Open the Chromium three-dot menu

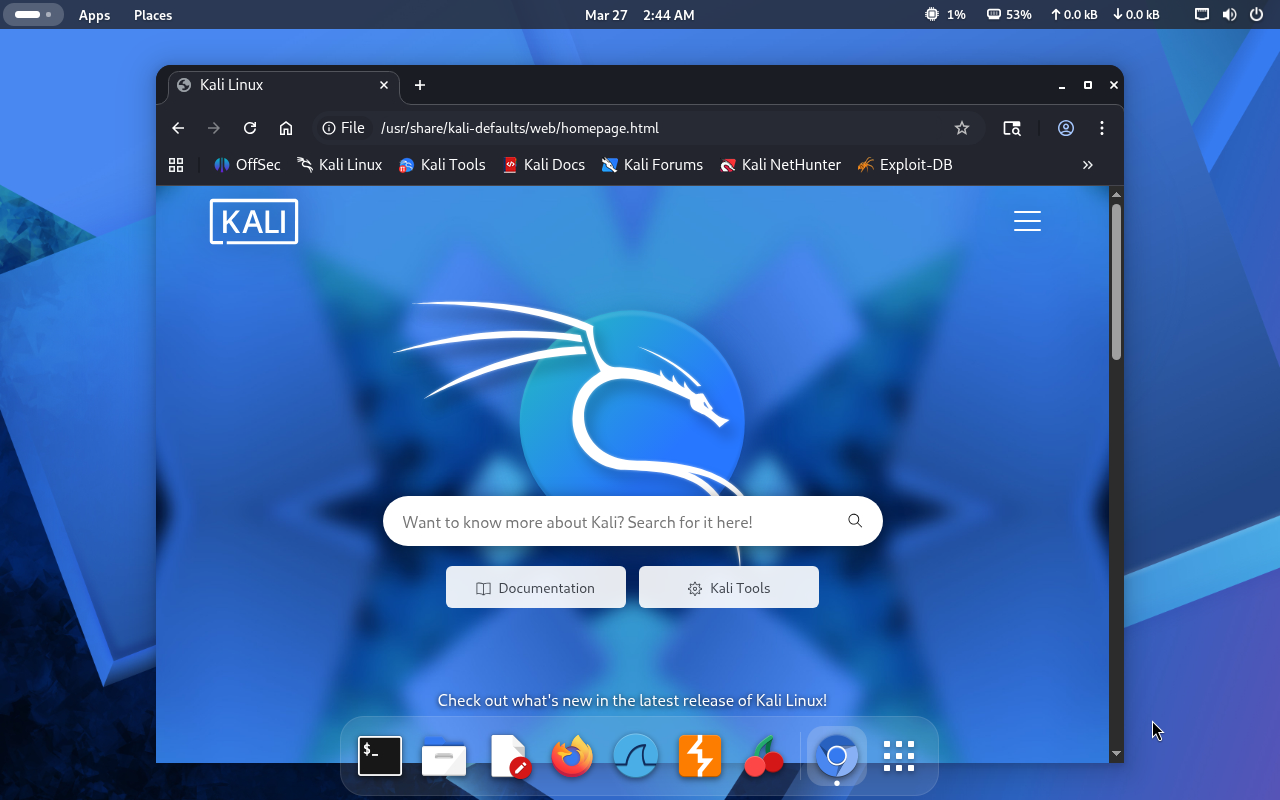tap(1102, 128)
